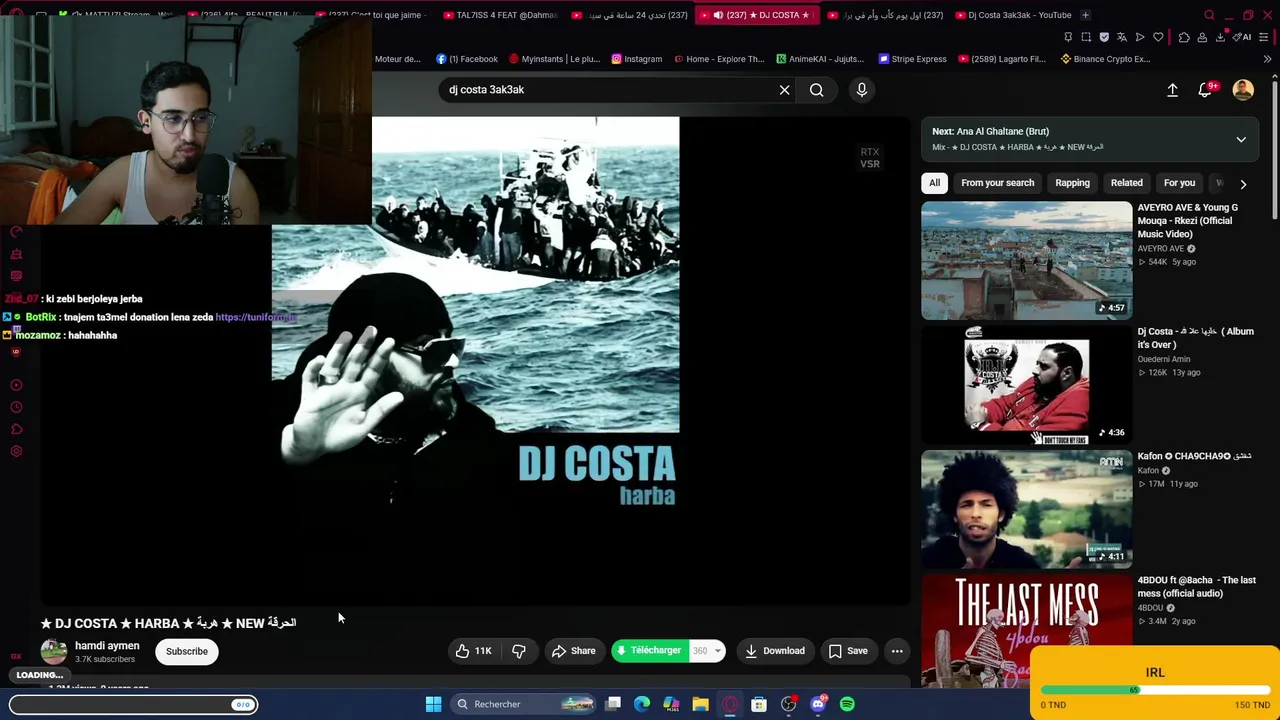Like the DJ Costa Harba video
Image resolution: width=1280 pixels, height=720 pixels.
(x=474, y=651)
